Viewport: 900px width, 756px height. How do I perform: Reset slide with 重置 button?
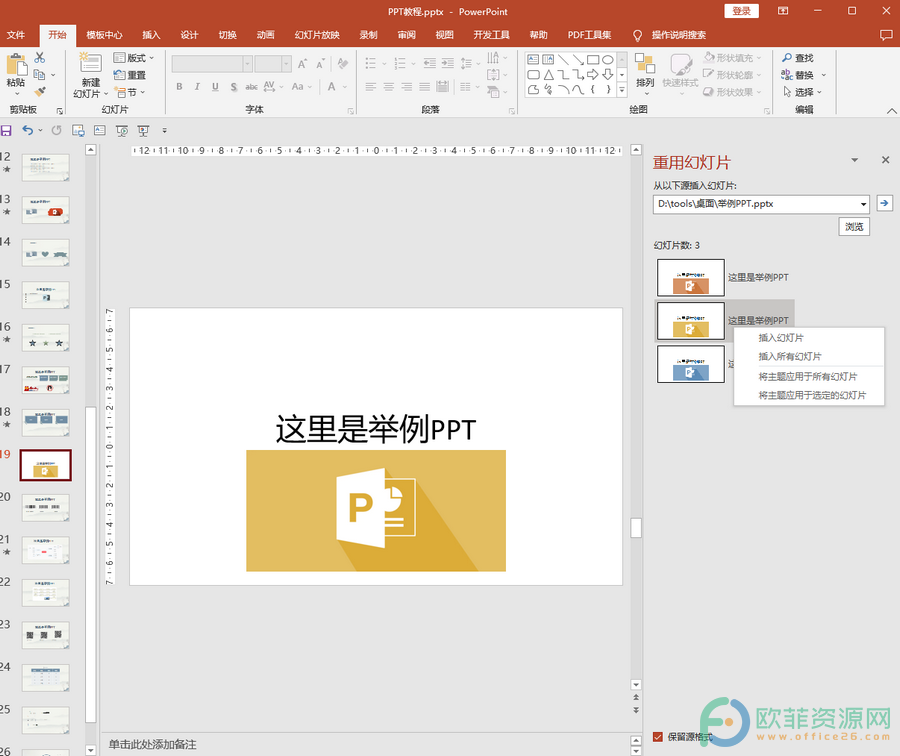pyautogui.click(x=130, y=75)
